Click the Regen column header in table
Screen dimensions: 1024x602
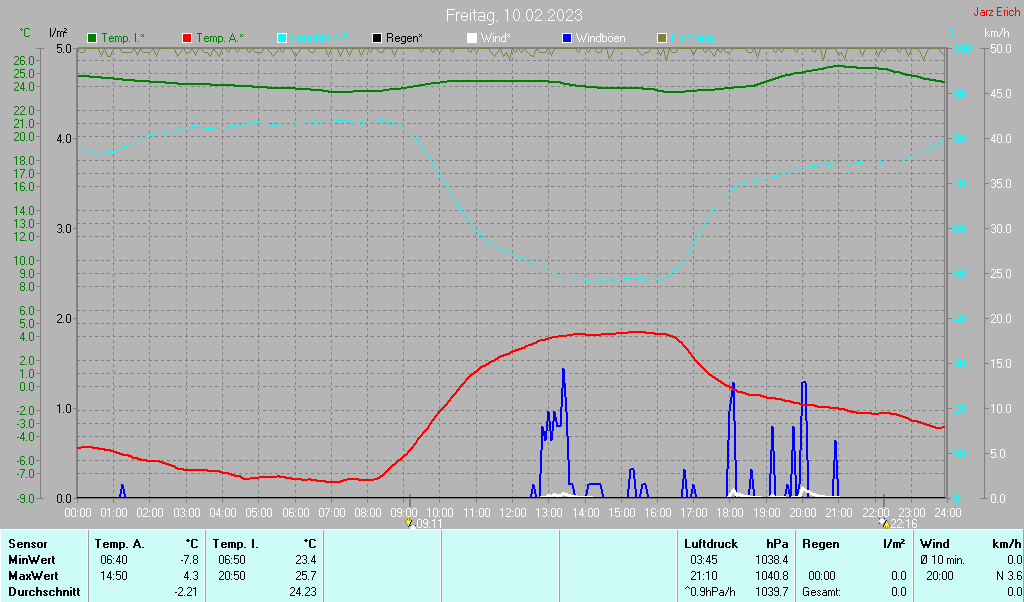click(820, 544)
